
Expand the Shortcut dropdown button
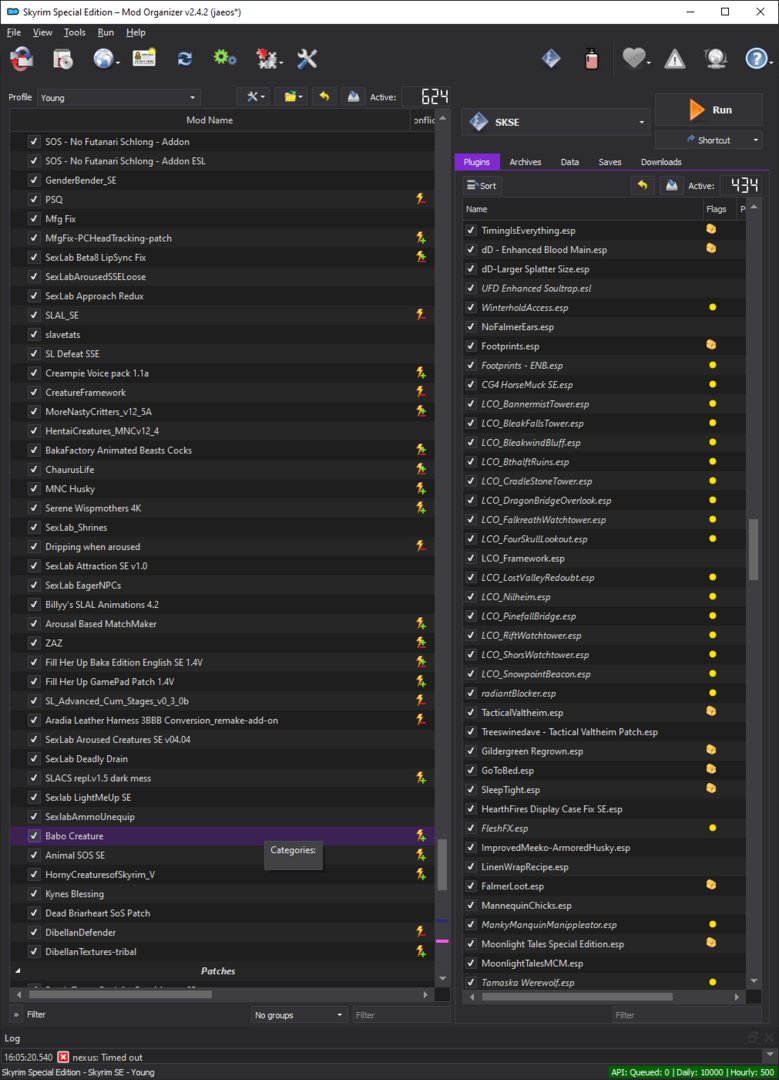coord(708,140)
